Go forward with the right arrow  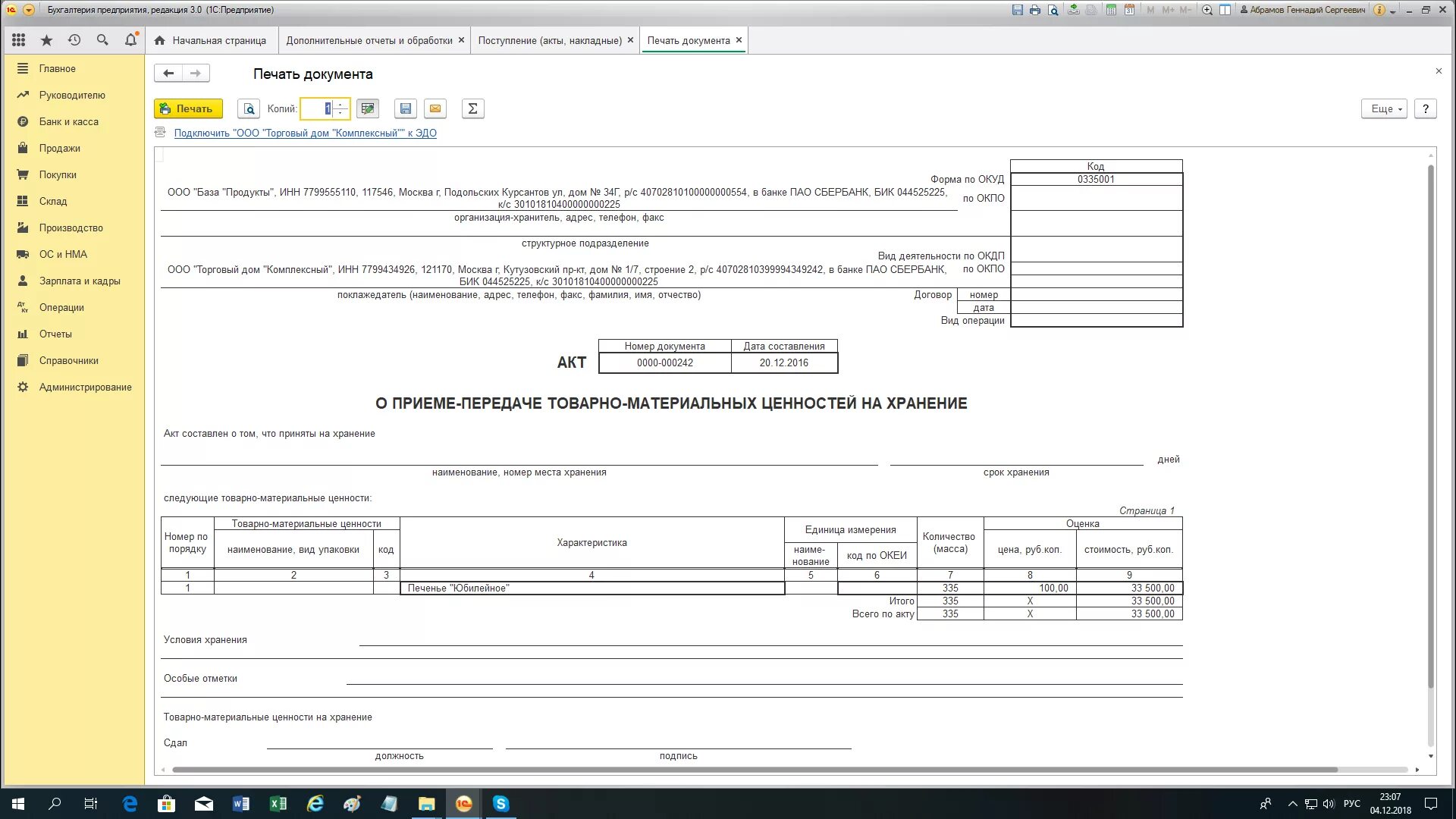pyautogui.click(x=196, y=73)
